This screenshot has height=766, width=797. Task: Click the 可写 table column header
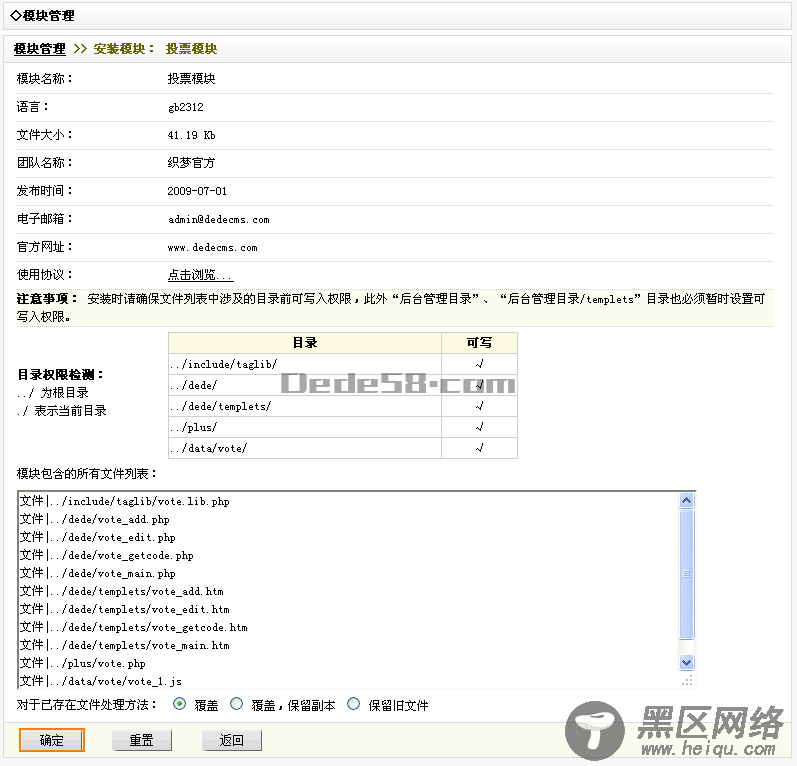coord(479,343)
